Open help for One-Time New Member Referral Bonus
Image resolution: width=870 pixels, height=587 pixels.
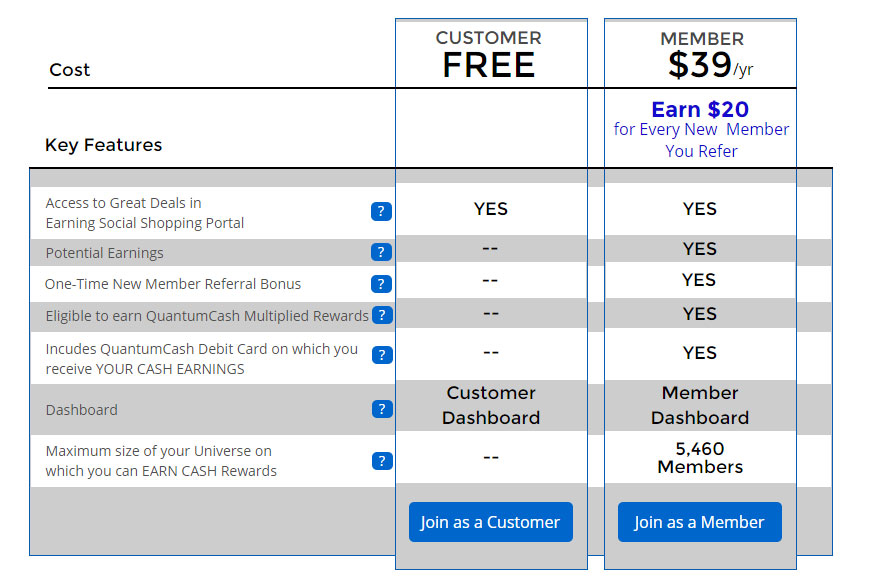click(x=381, y=284)
